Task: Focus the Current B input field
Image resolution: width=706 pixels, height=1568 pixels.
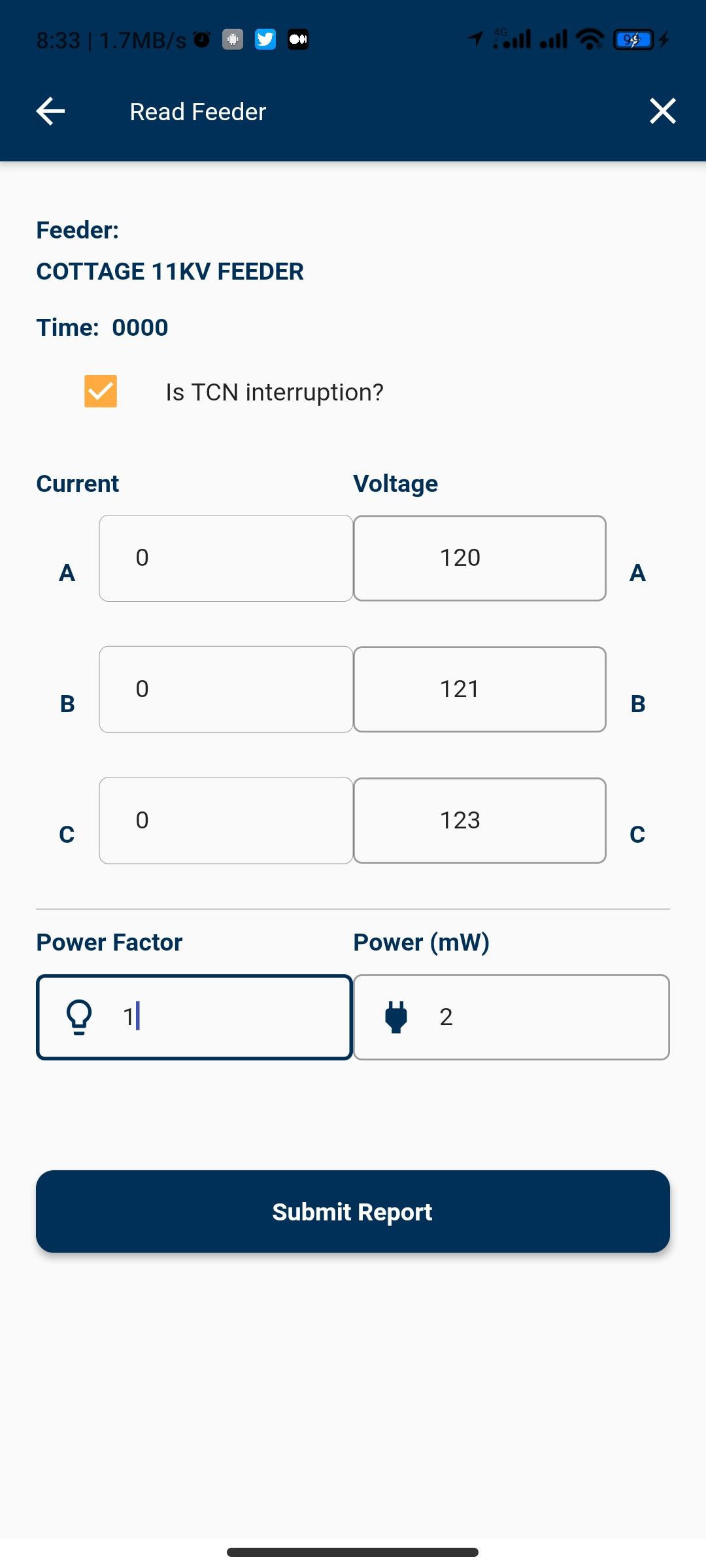Action: pyautogui.click(x=226, y=689)
